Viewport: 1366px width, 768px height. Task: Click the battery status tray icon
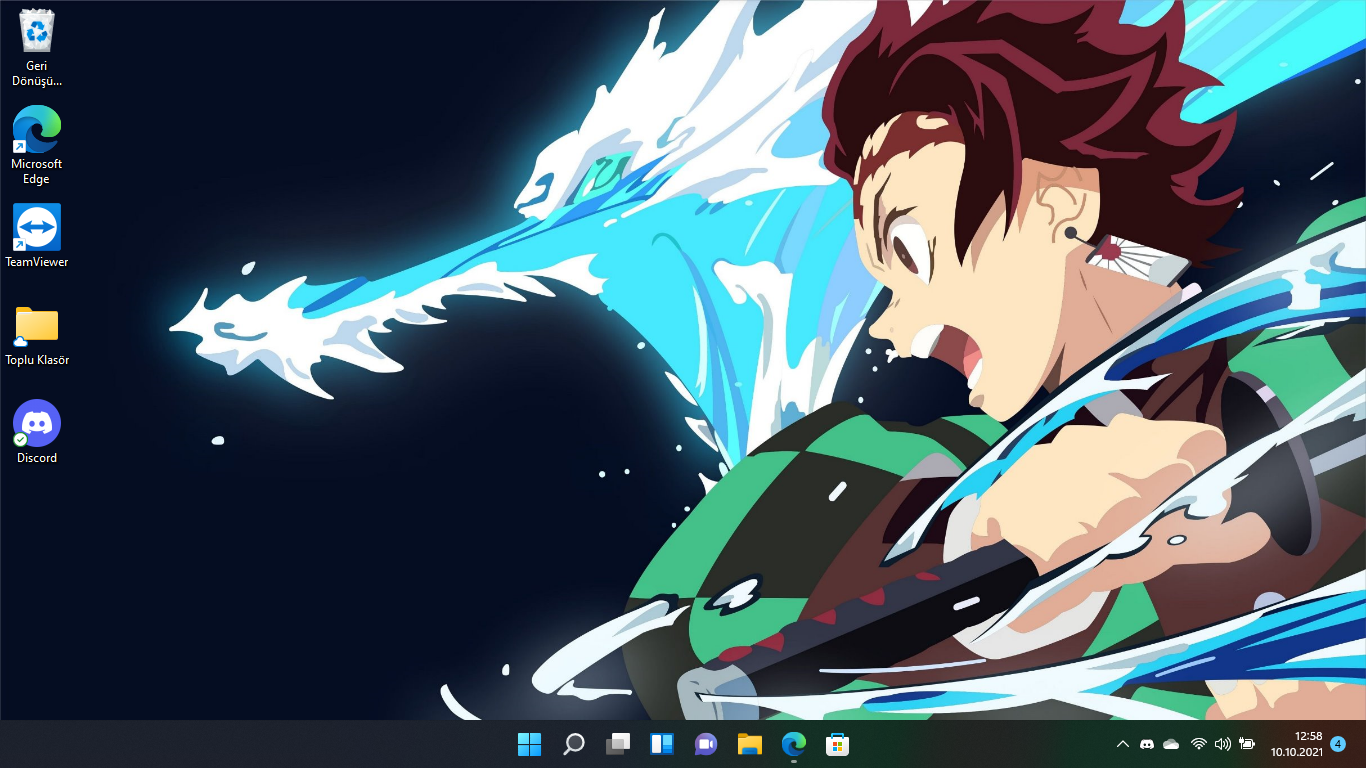pyautogui.click(x=1247, y=744)
